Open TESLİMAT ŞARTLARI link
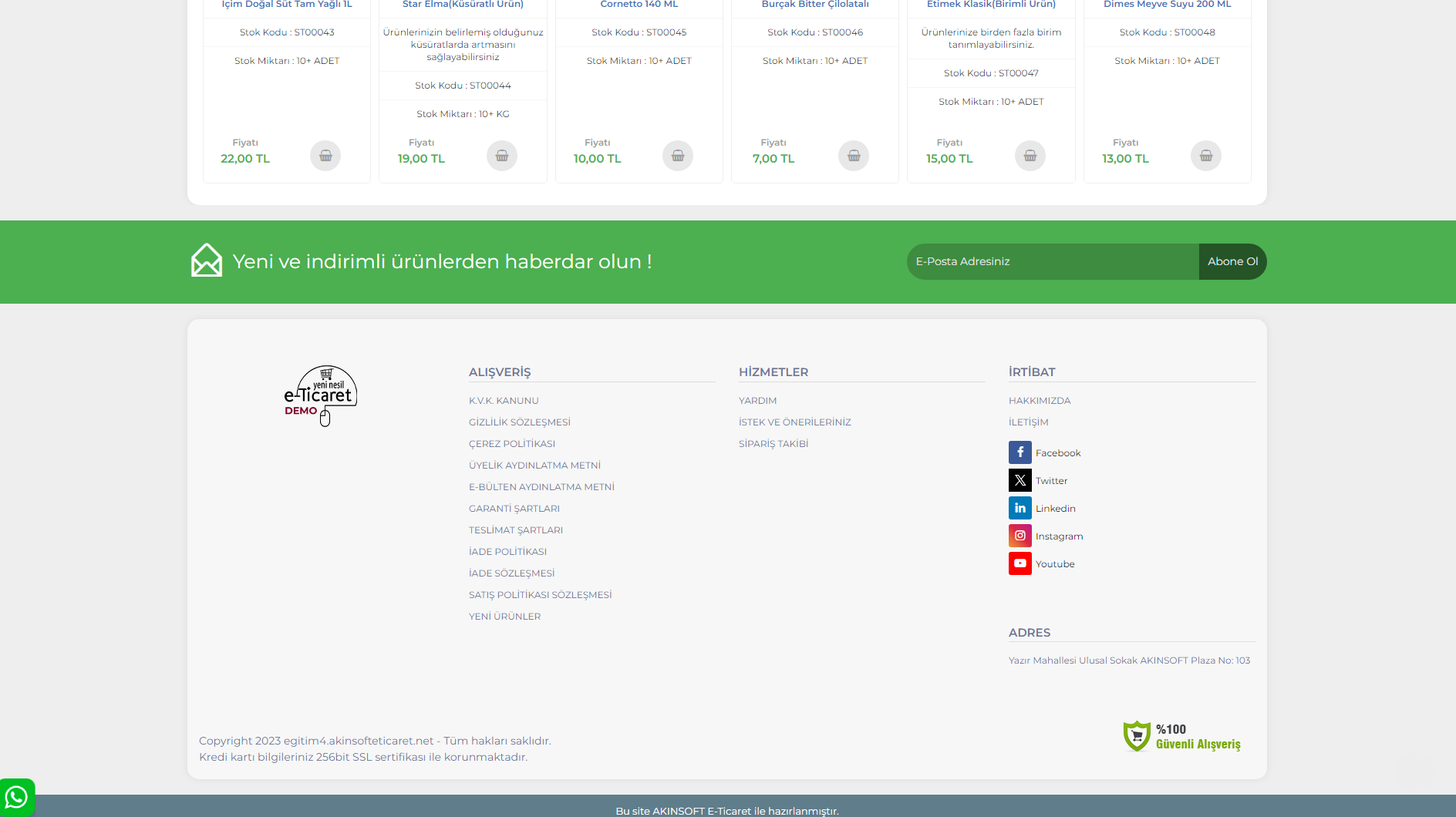Viewport: 1456px width, 817px height. [516, 530]
